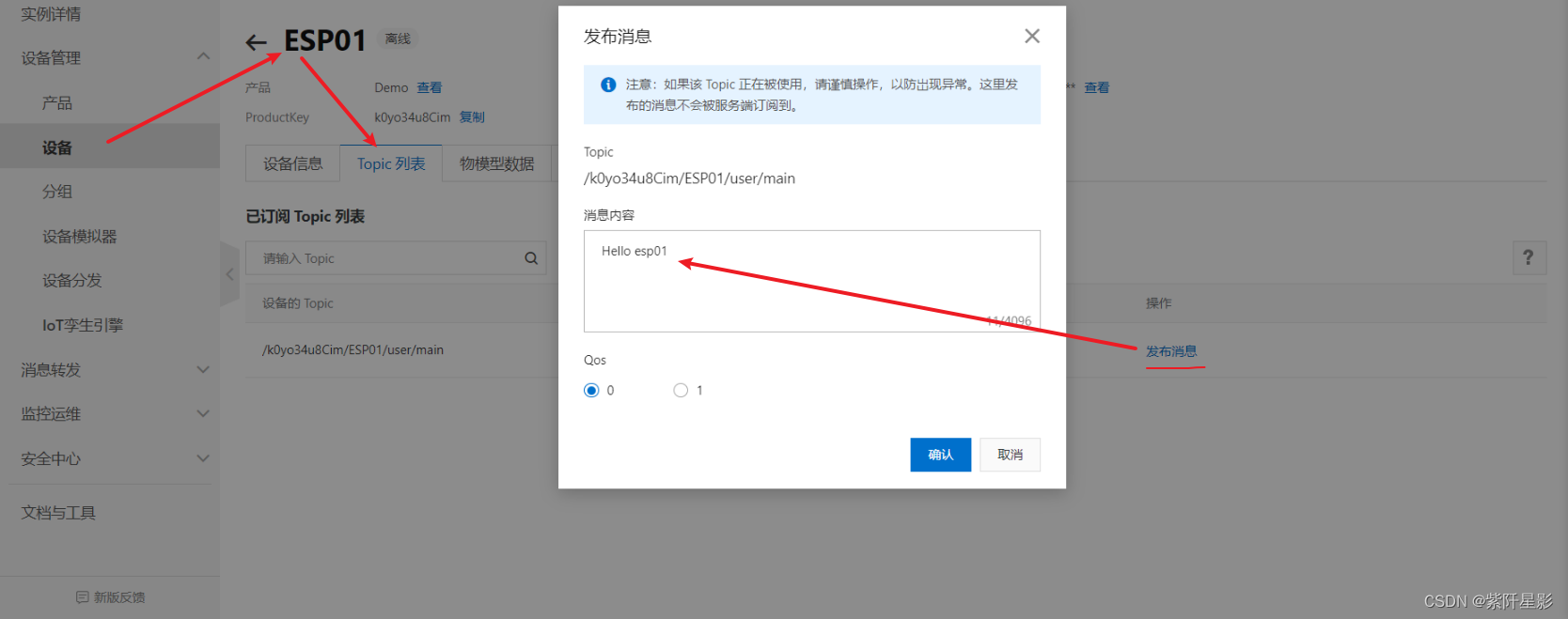1568x619 pixels.
Task: Expand the 安全中心 menu section
Action: click(x=203, y=459)
